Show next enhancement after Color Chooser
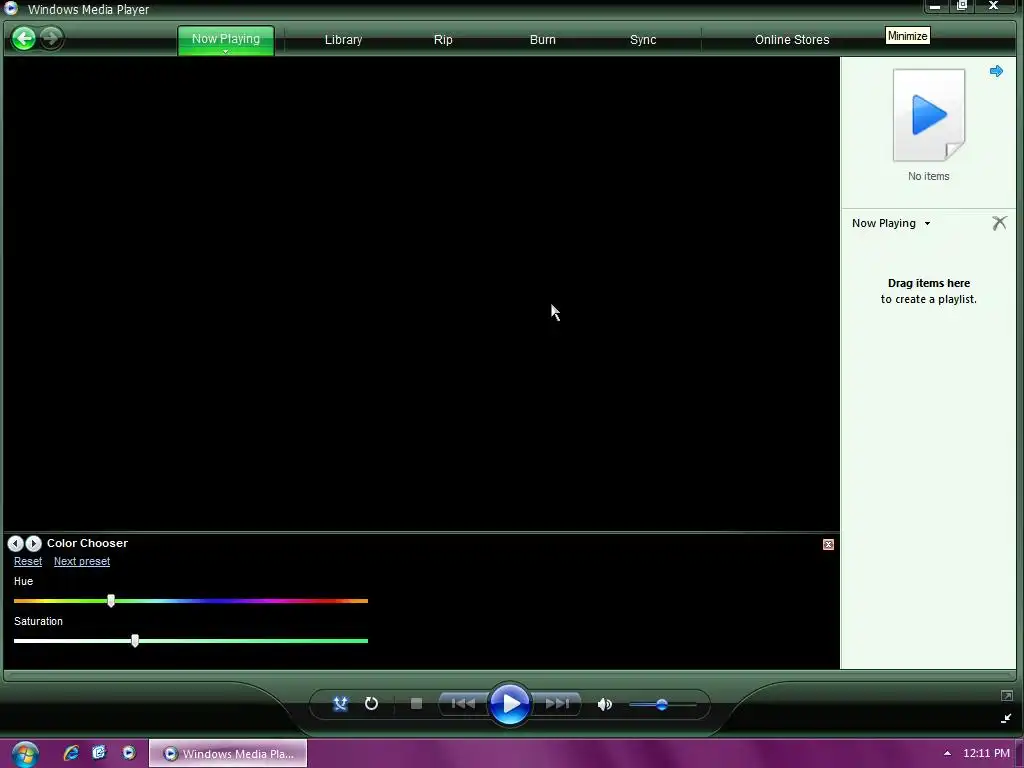1024x768 pixels. pos(33,543)
